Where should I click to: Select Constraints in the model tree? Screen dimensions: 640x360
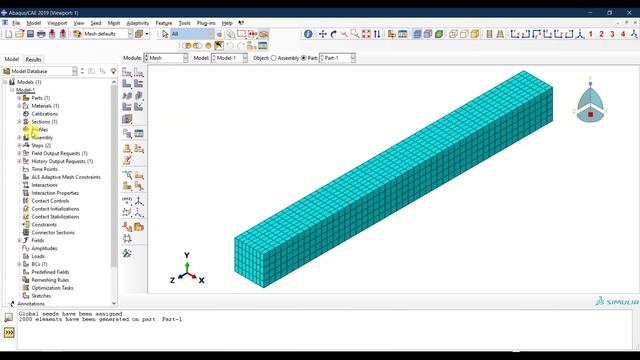(44, 224)
